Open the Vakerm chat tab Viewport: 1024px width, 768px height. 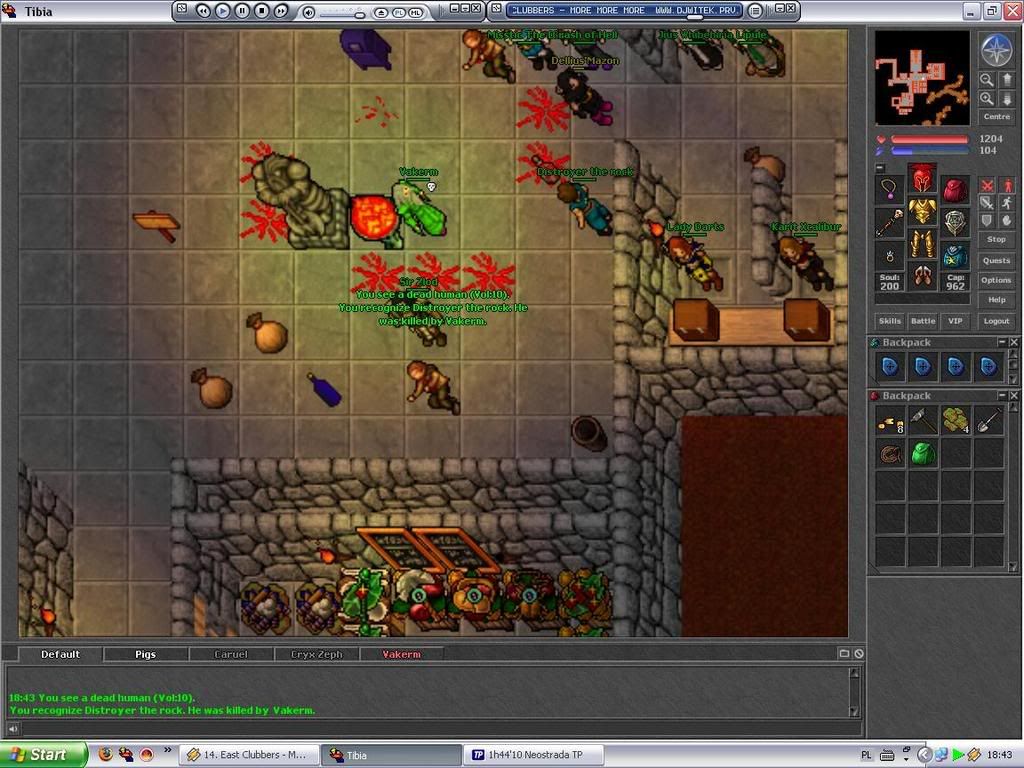coord(402,654)
